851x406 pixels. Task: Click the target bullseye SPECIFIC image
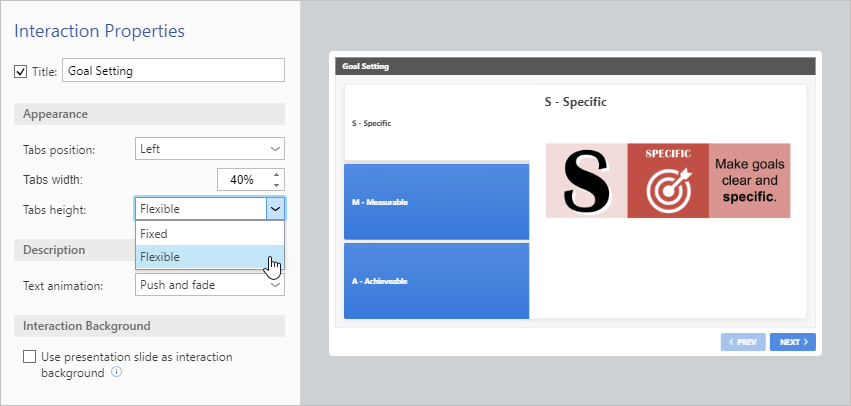click(668, 180)
